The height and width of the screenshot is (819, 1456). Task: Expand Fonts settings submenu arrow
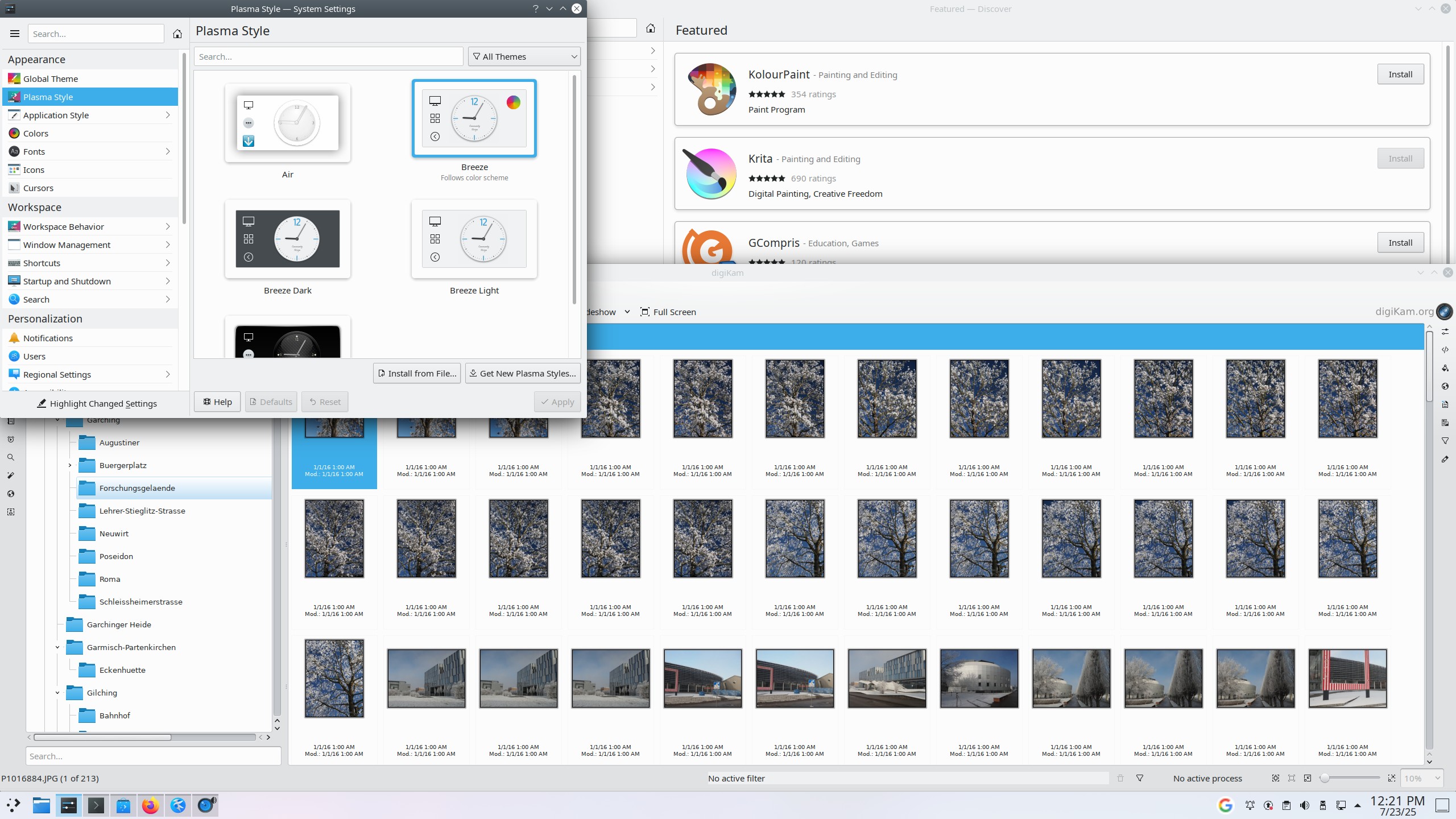pyautogui.click(x=168, y=151)
